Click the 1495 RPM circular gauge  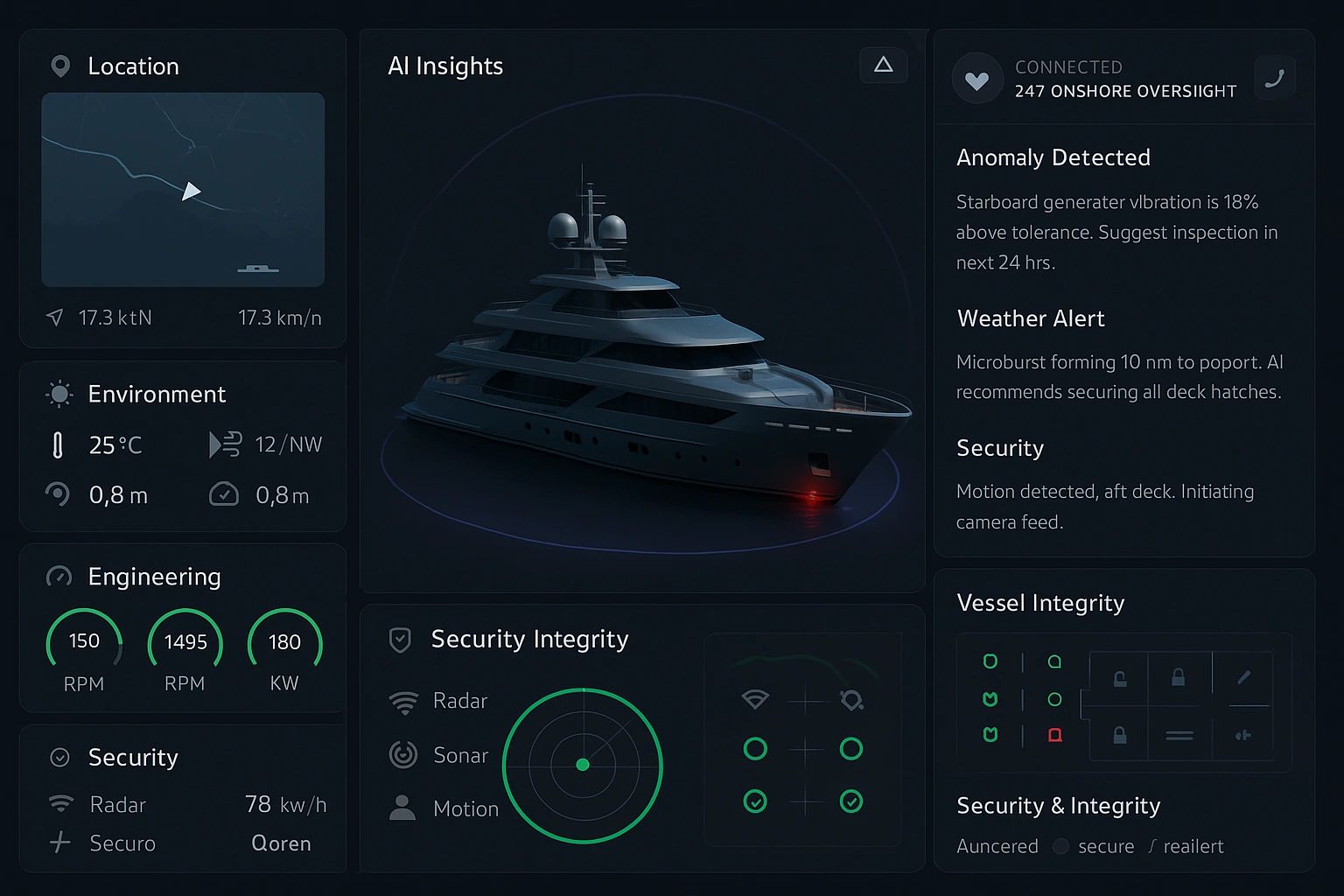pos(185,647)
